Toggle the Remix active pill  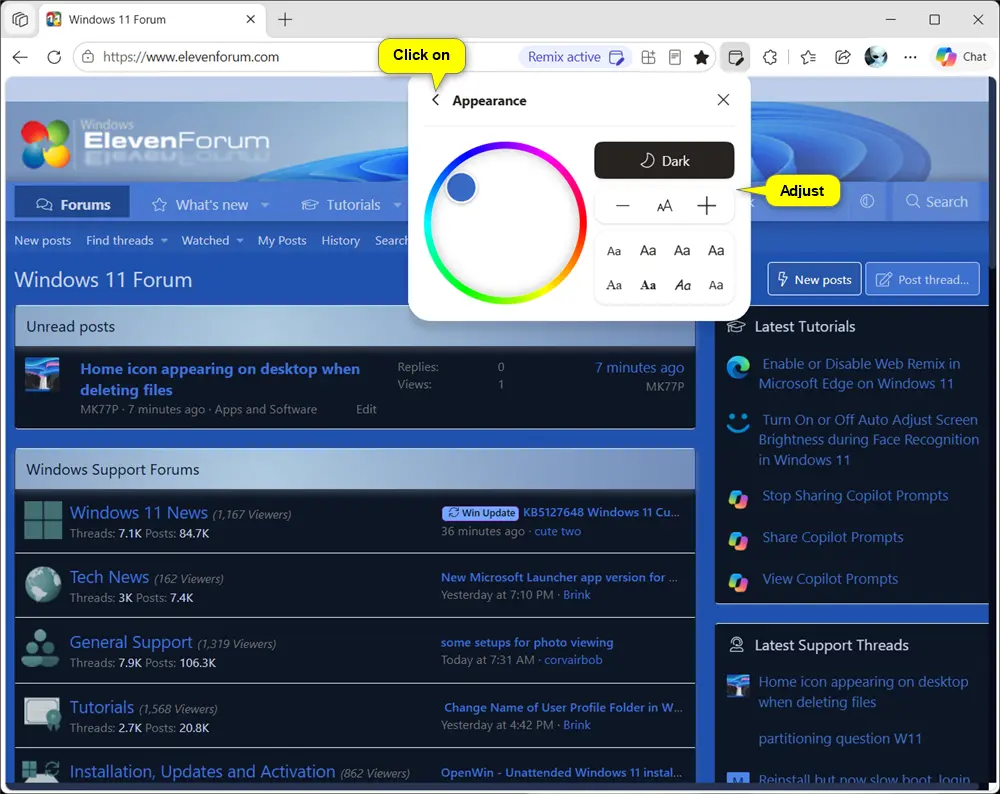pos(575,57)
